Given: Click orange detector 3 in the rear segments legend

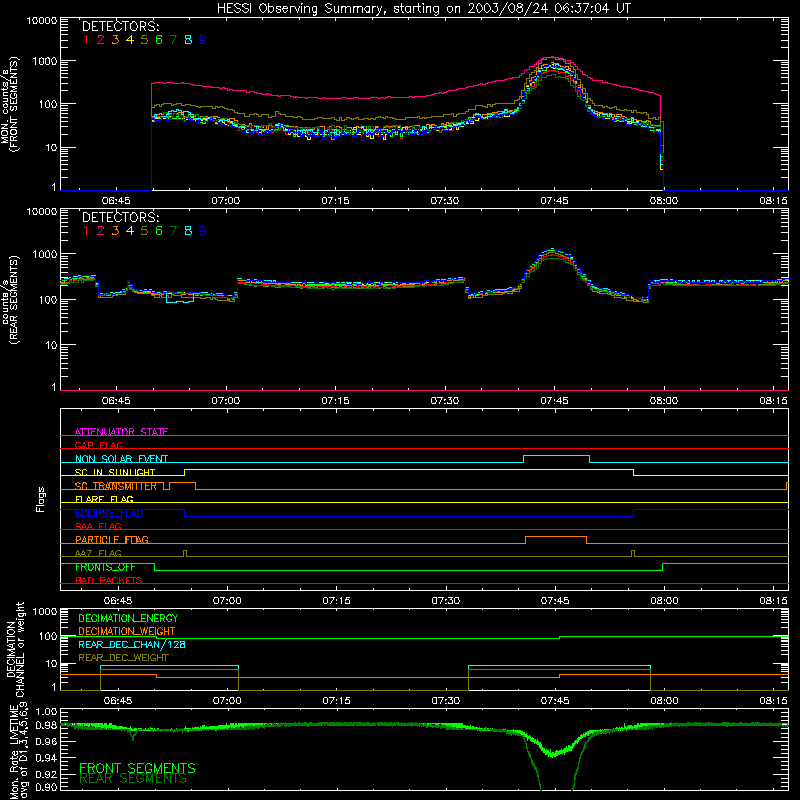Looking at the screenshot, I should click(x=115, y=231).
